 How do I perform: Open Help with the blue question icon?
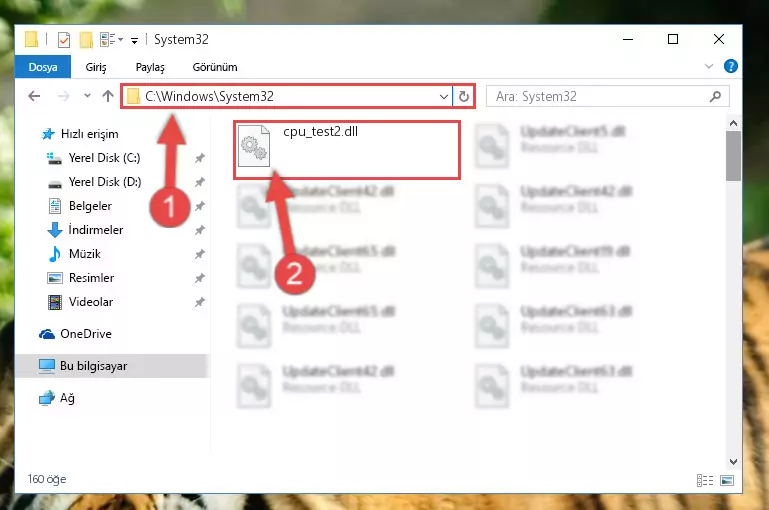tap(731, 66)
